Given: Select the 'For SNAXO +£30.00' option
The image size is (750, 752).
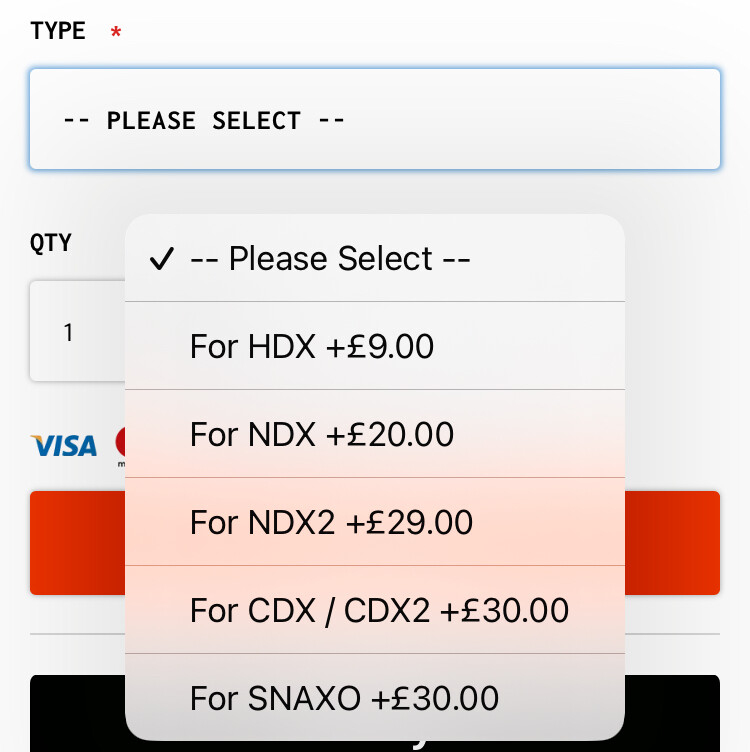Looking at the screenshot, I should coord(345,697).
